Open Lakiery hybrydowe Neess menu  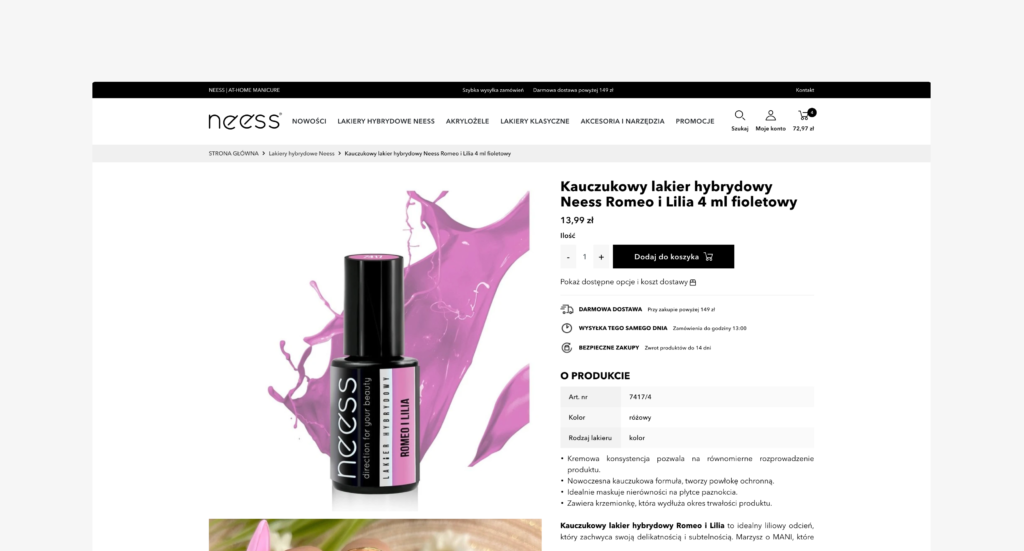pos(386,121)
